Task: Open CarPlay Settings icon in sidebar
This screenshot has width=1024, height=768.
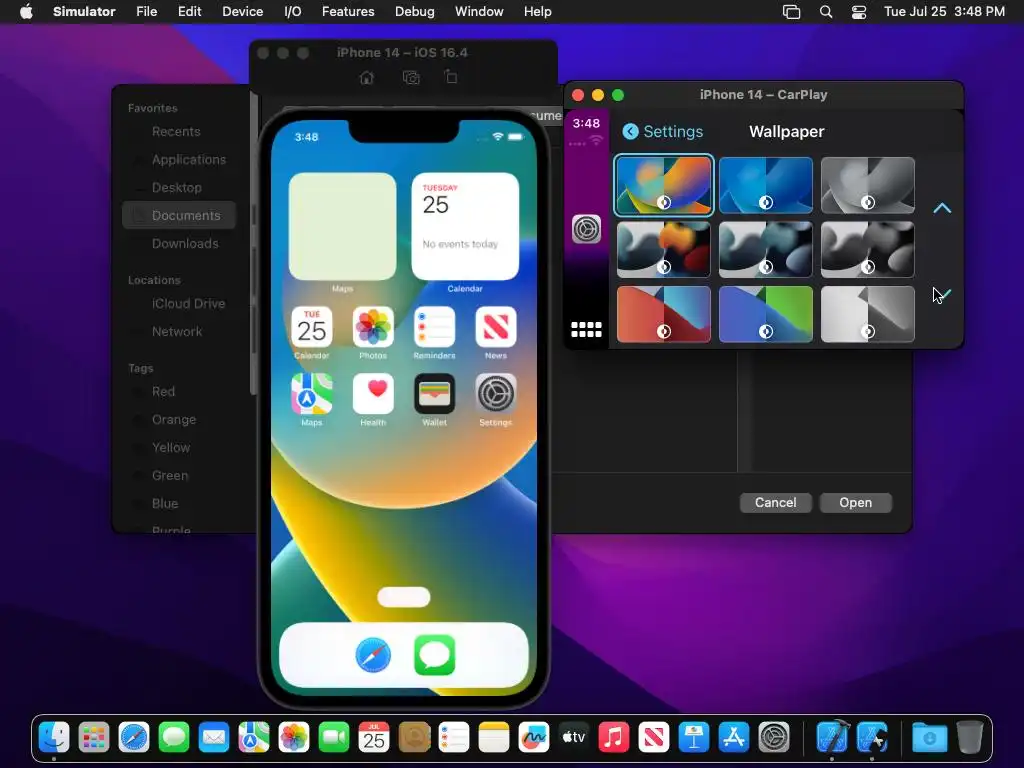Action: 586,229
